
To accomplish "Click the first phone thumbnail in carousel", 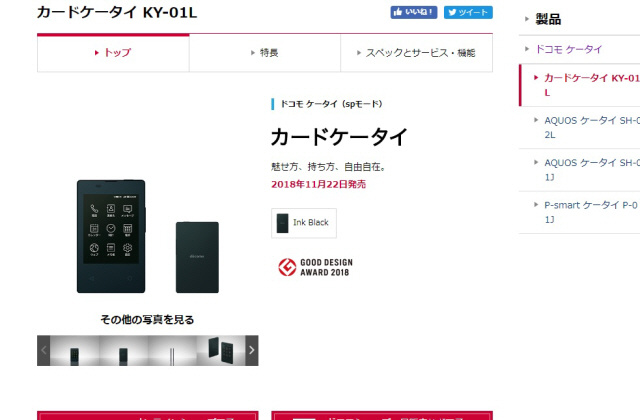I will [x=74, y=351].
